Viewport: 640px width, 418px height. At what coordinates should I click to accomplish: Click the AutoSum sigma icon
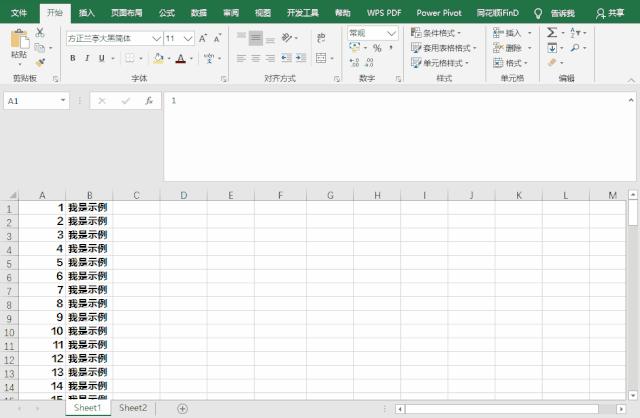click(x=552, y=33)
